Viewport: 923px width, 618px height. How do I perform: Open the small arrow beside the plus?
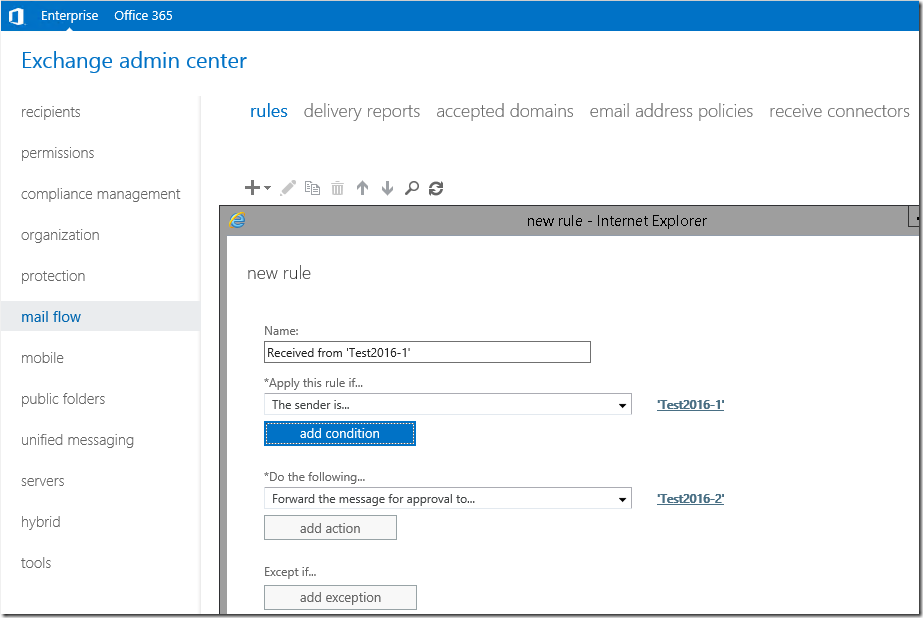click(x=267, y=188)
